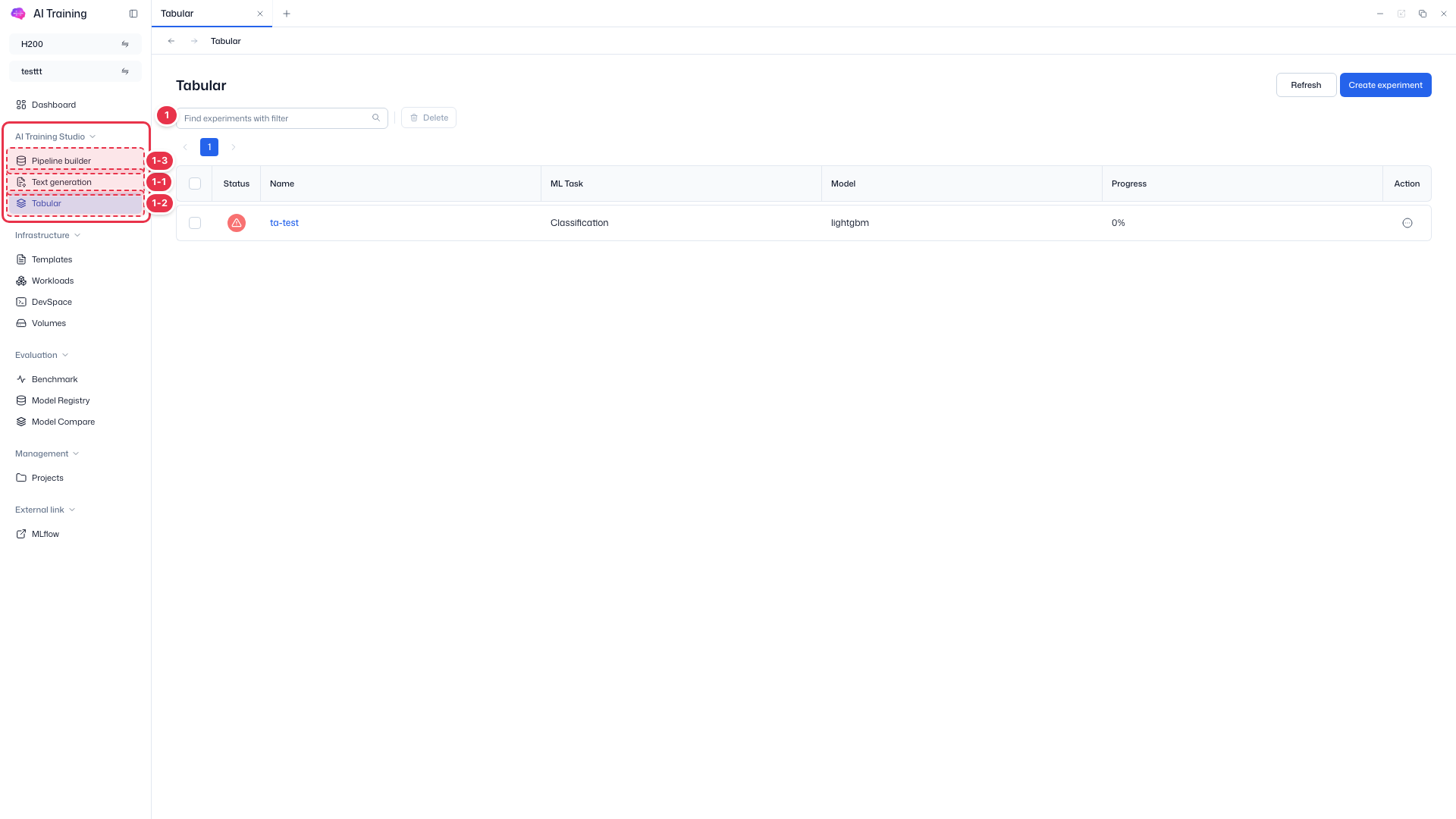1456x819 pixels.
Task: Go to next page with chevron
Action: tap(234, 147)
